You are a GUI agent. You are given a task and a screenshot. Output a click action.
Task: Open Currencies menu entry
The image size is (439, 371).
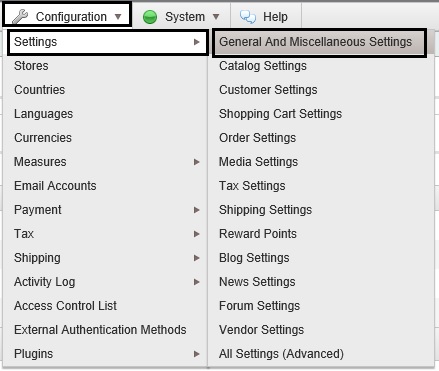coord(105,138)
